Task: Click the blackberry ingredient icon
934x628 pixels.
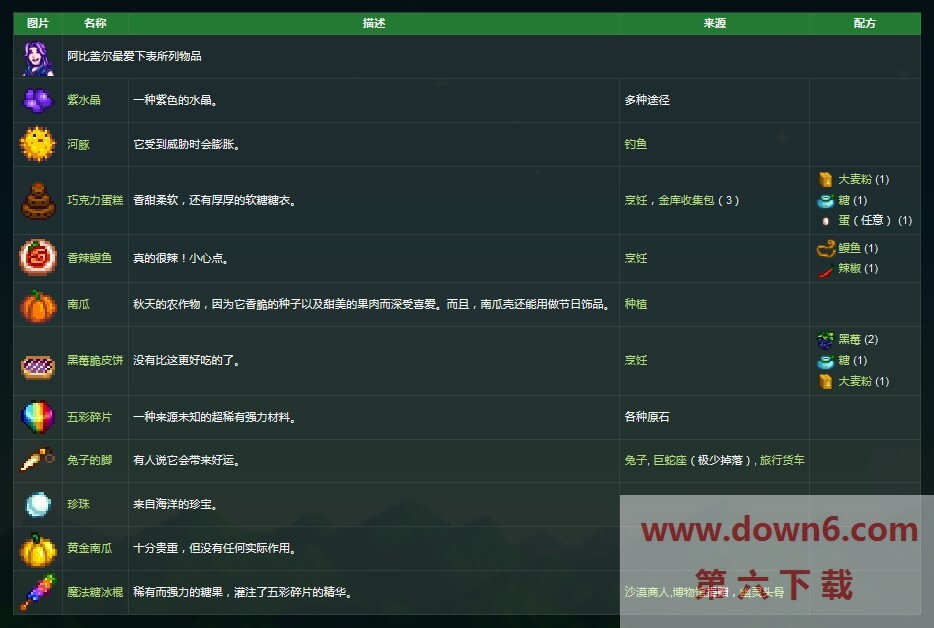Action: coord(826,340)
